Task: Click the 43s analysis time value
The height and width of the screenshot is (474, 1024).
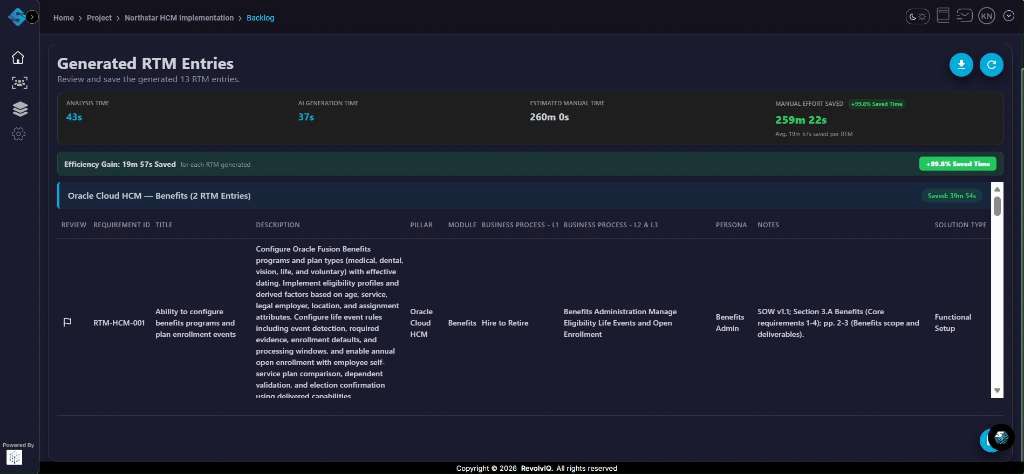Action: coord(74,117)
